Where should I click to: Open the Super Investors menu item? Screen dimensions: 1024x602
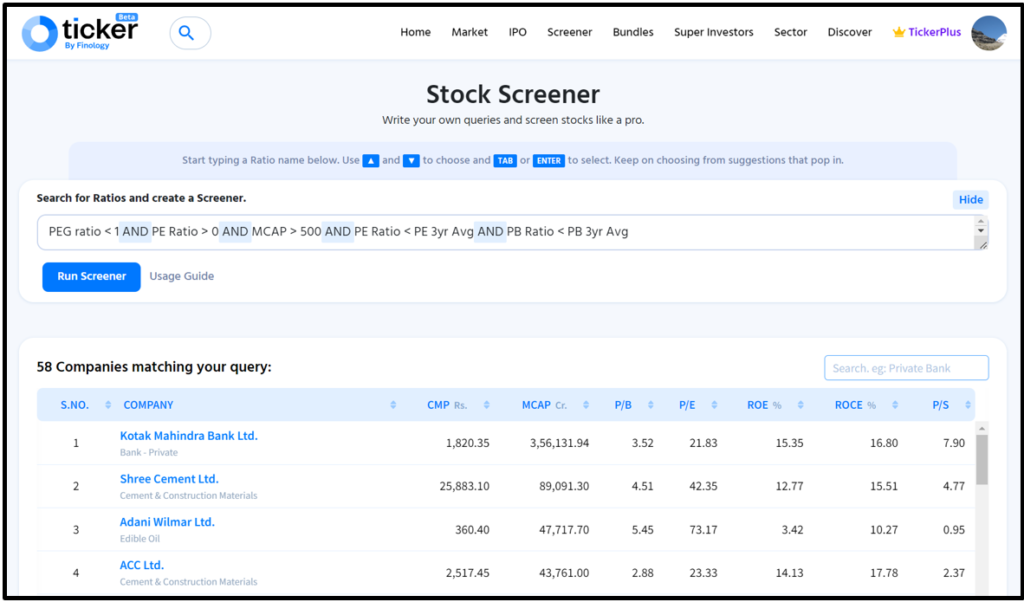click(x=713, y=31)
